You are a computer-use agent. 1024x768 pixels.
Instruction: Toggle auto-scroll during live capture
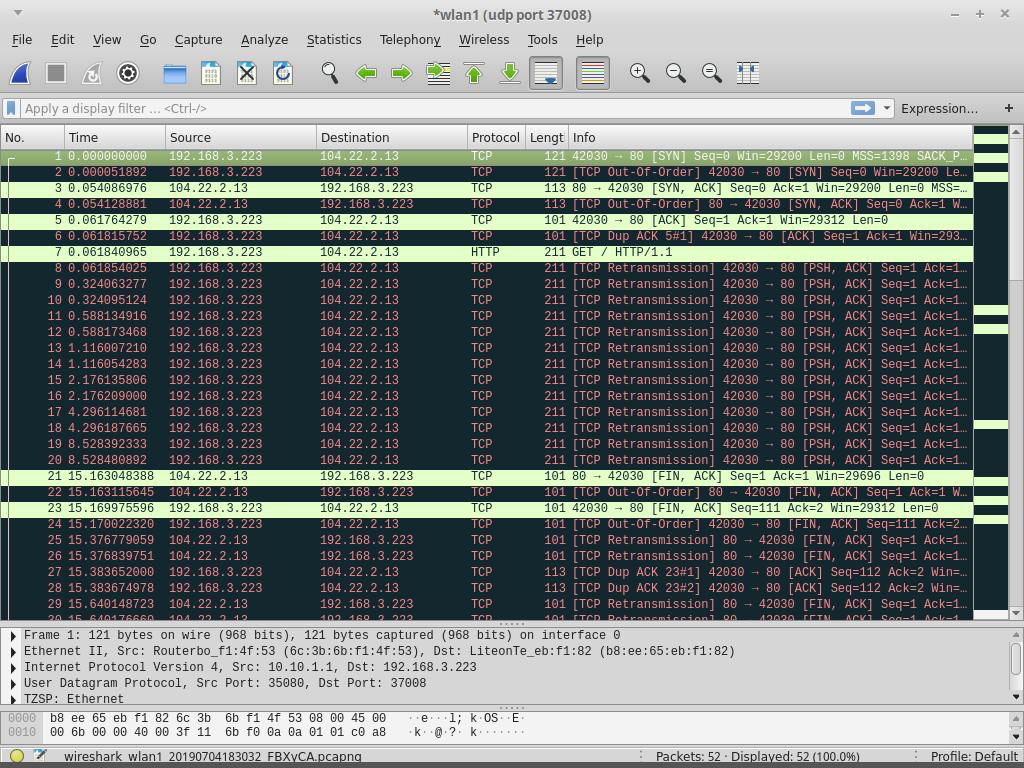546,73
